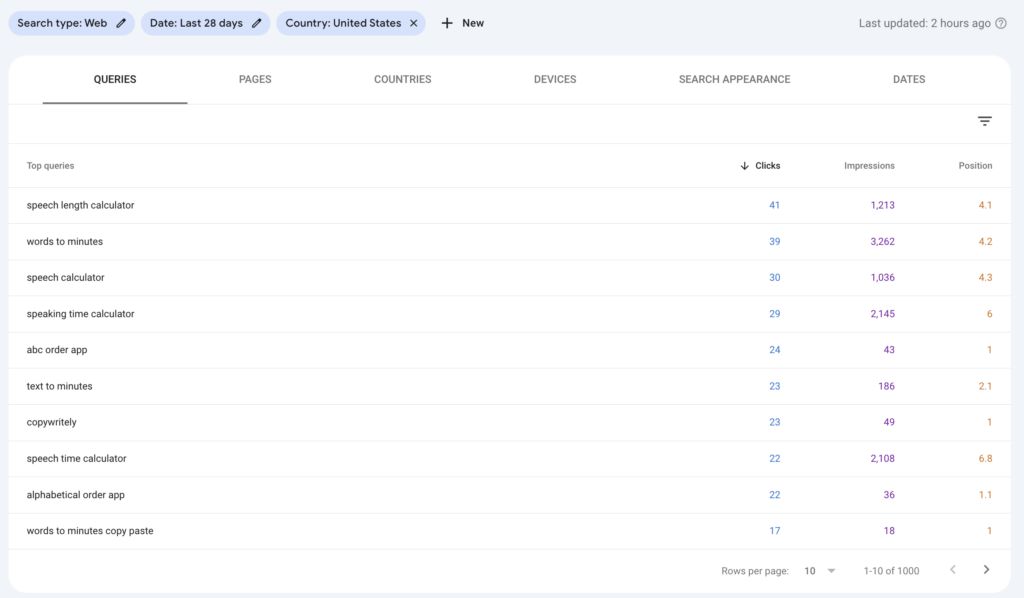The image size is (1024, 598).
Task: Sort by Clicks column arrow
Action: click(744, 166)
